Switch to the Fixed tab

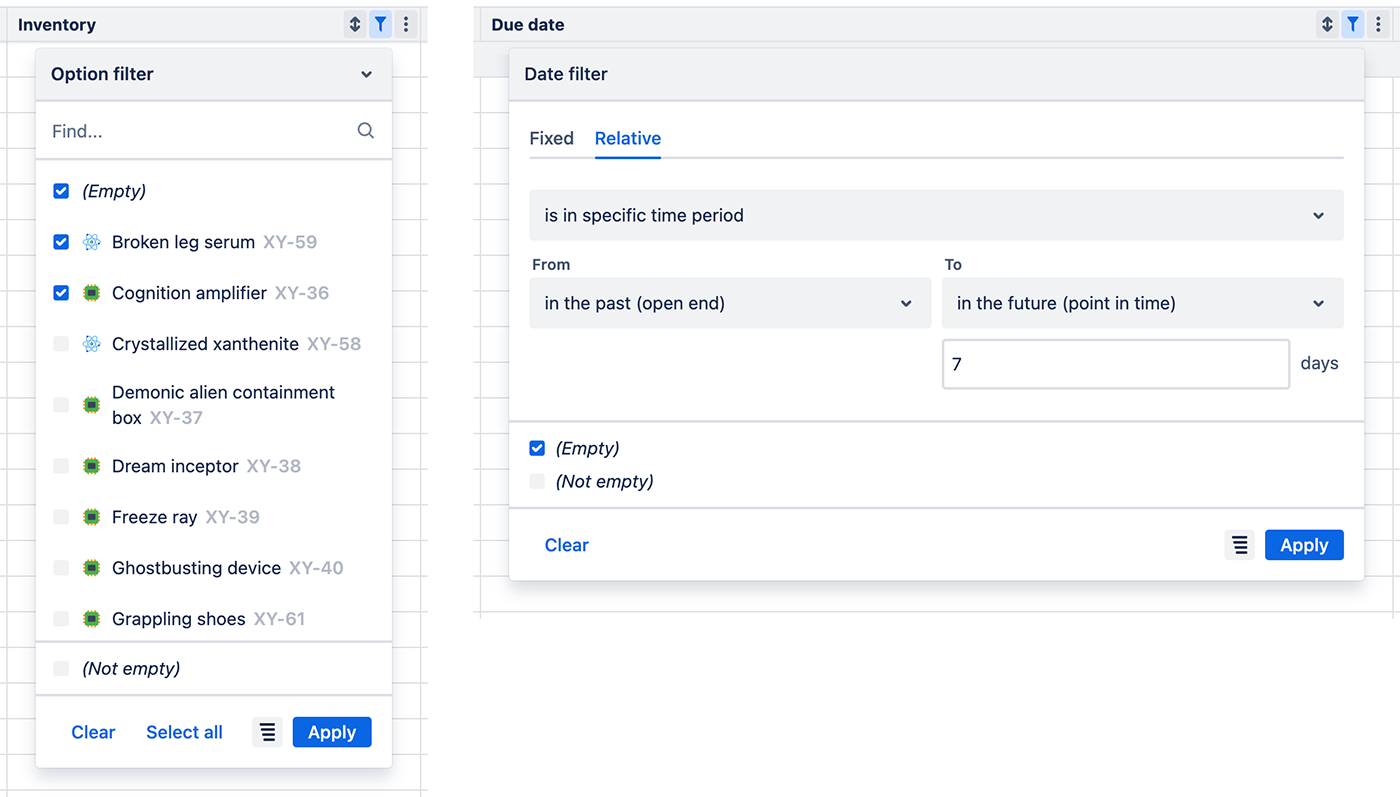tap(551, 138)
